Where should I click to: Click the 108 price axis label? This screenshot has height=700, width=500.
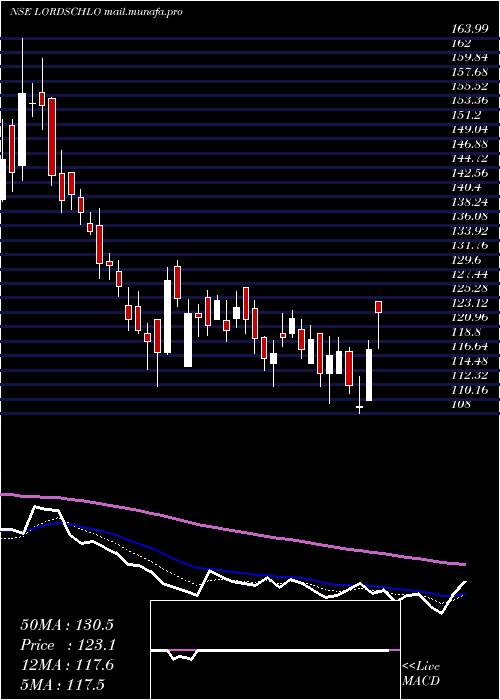point(461,404)
